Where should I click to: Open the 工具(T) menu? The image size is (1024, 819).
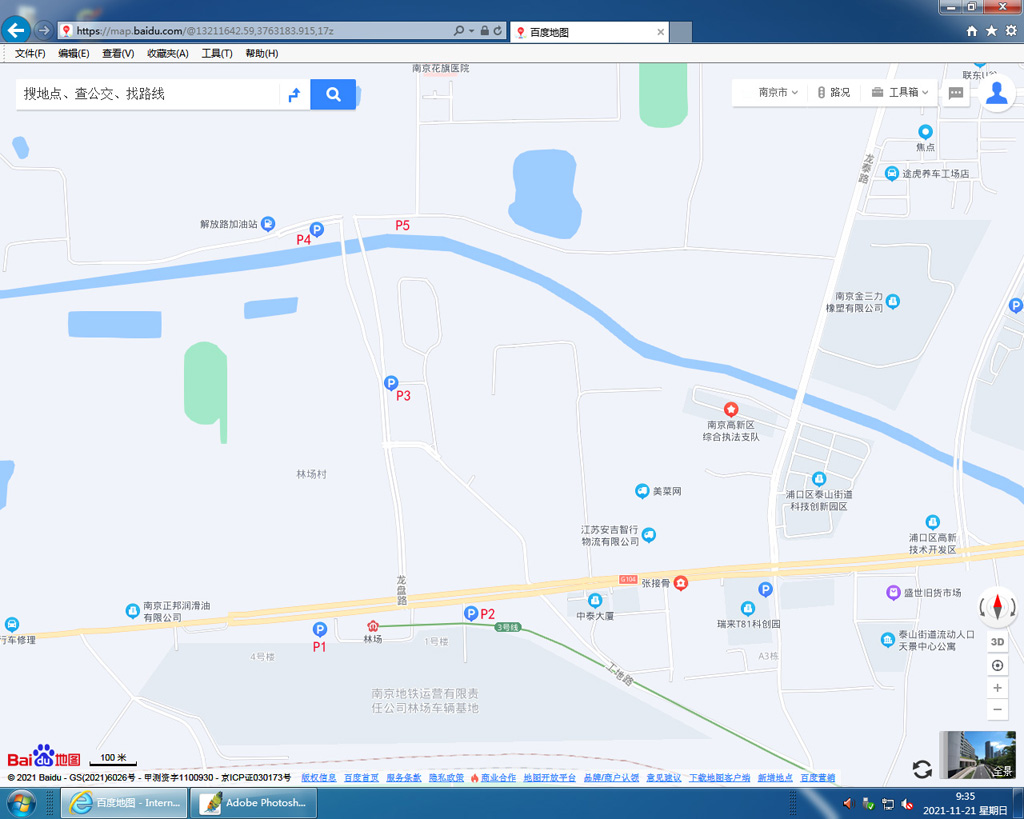[217, 54]
